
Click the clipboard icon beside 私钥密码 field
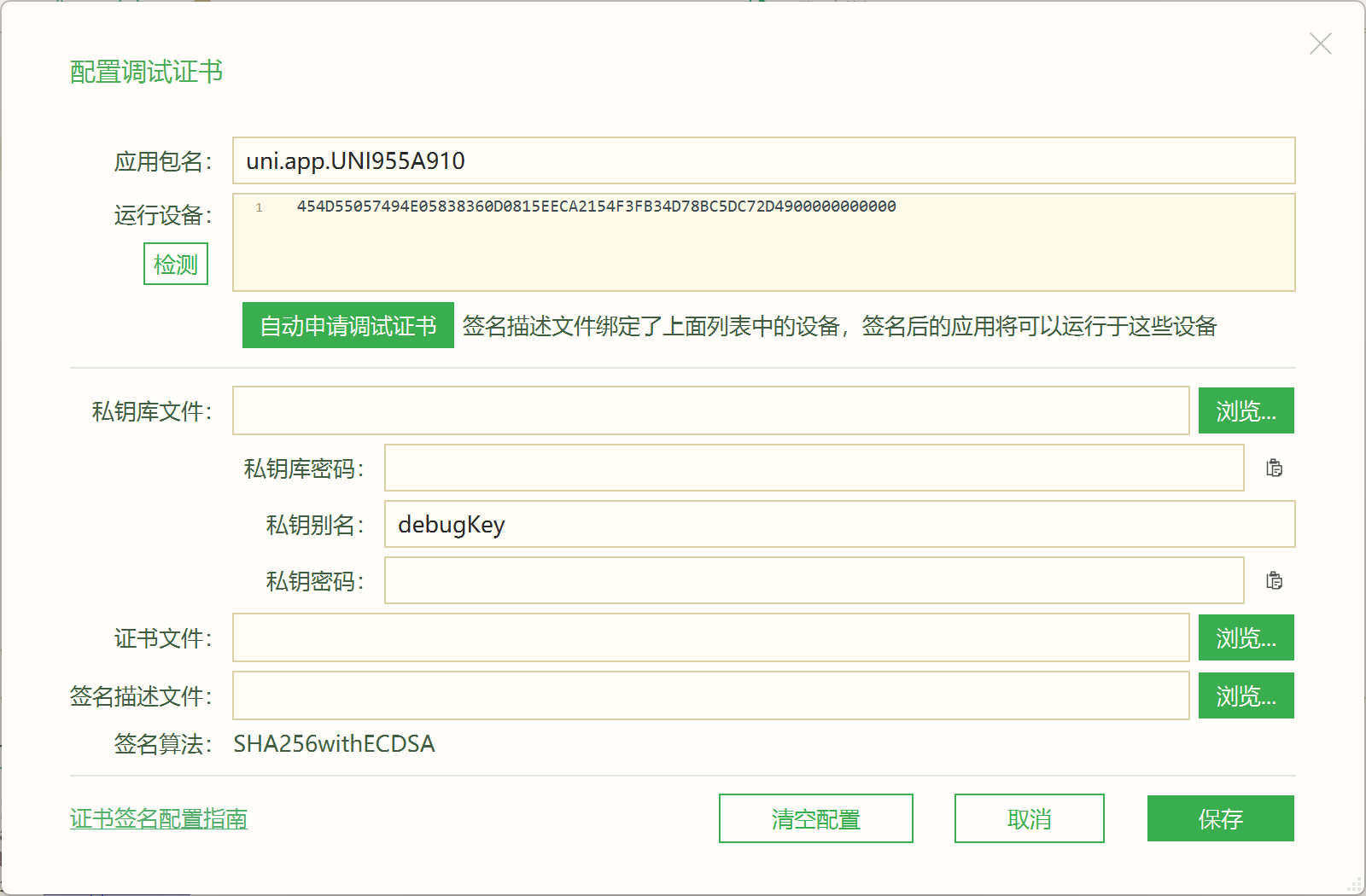pos(1274,580)
